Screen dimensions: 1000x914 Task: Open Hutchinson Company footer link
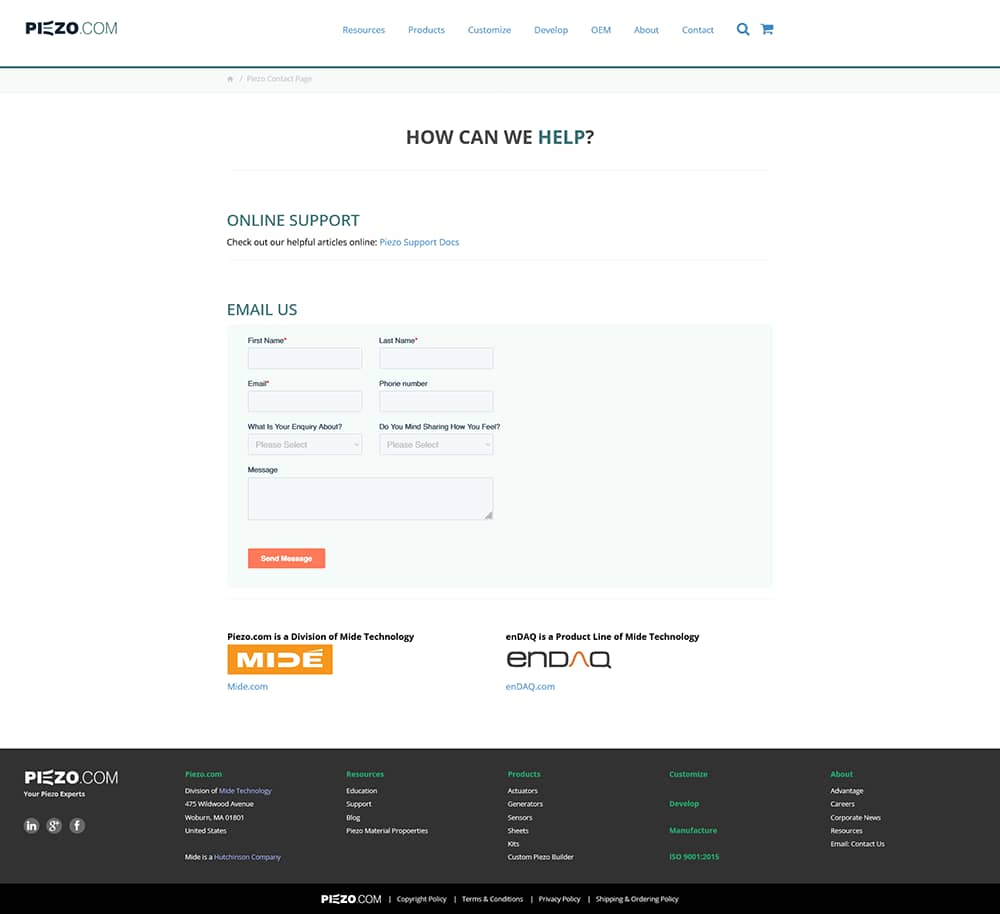click(247, 857)
